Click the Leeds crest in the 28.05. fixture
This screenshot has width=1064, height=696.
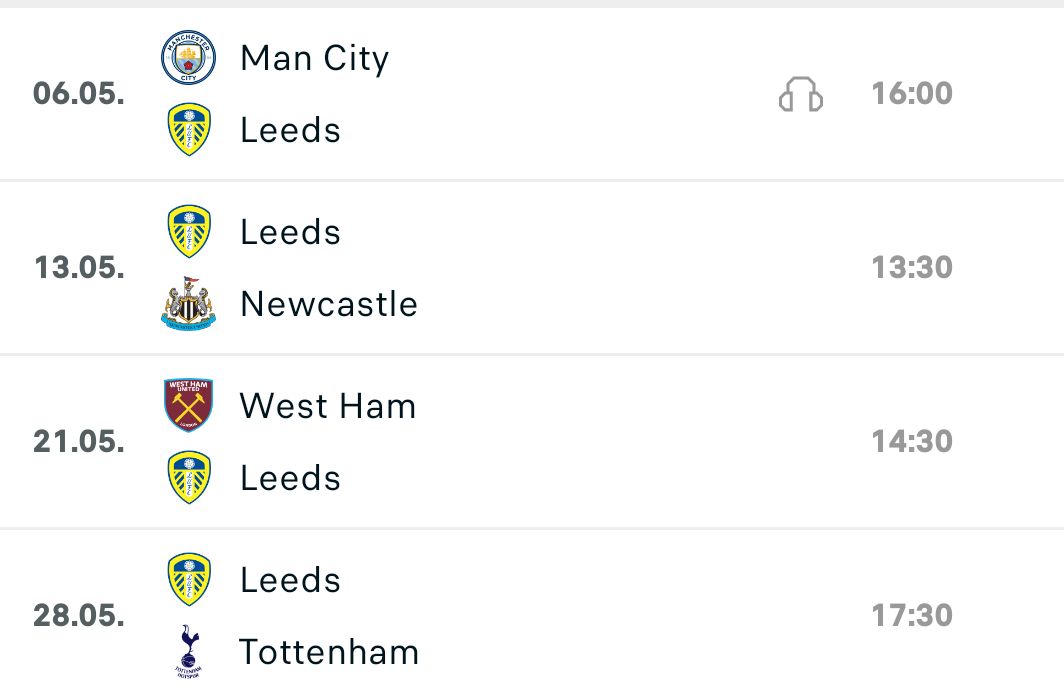click(188, 580)
